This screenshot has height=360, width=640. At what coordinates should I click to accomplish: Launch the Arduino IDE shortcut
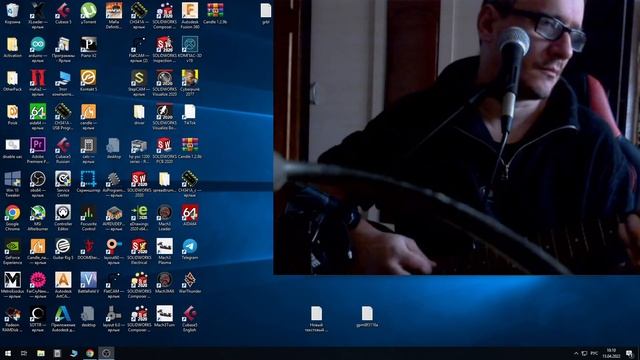[38, 49]
